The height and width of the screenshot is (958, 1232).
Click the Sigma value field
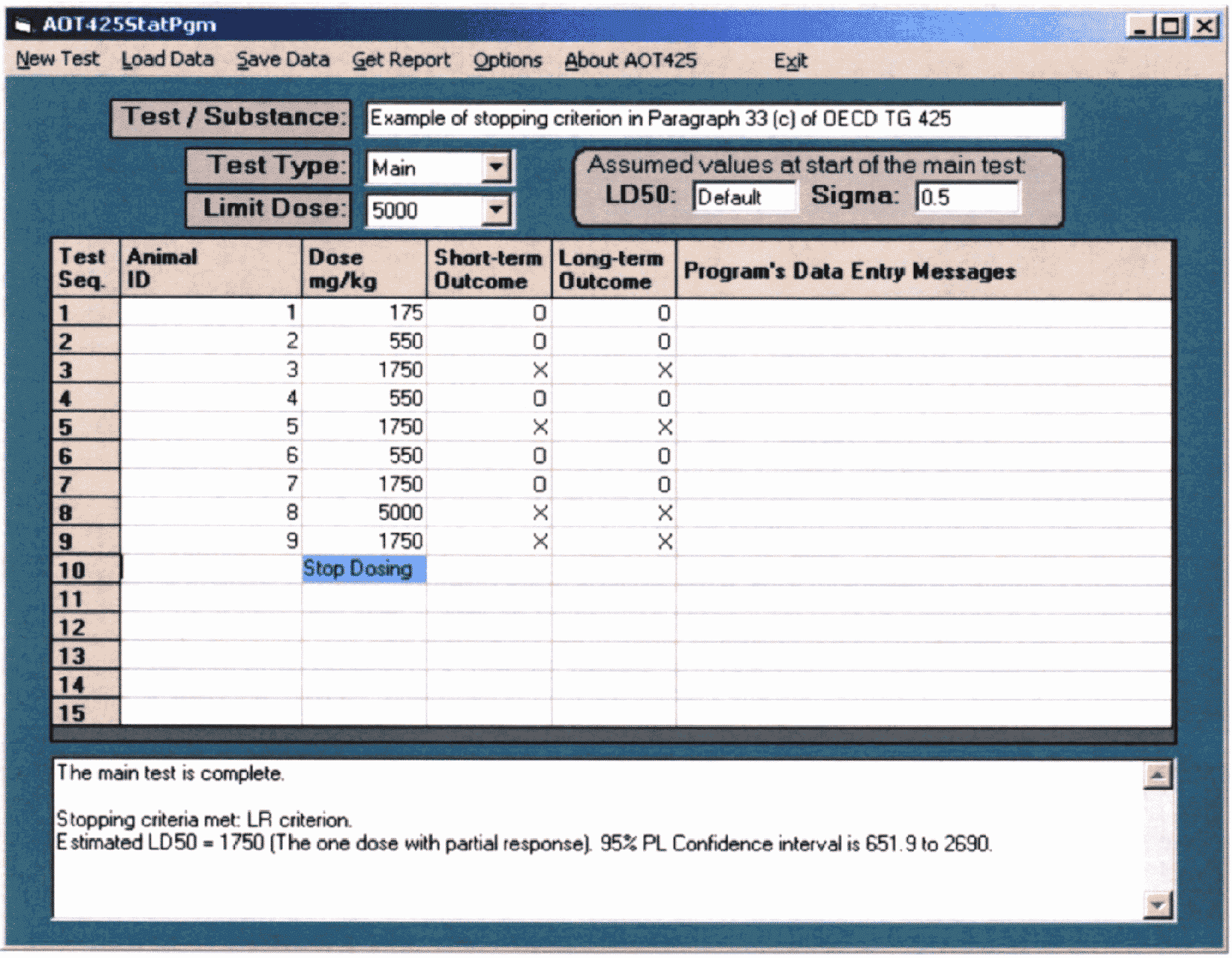[967, 198]
